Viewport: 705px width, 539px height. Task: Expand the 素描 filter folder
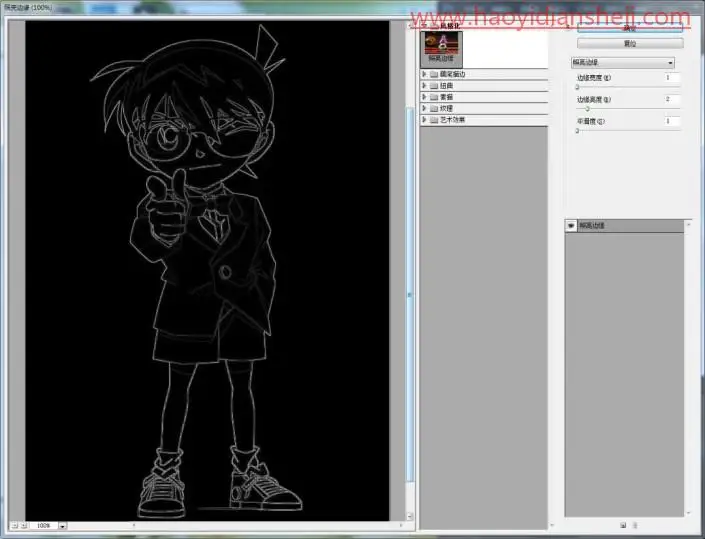424,97
